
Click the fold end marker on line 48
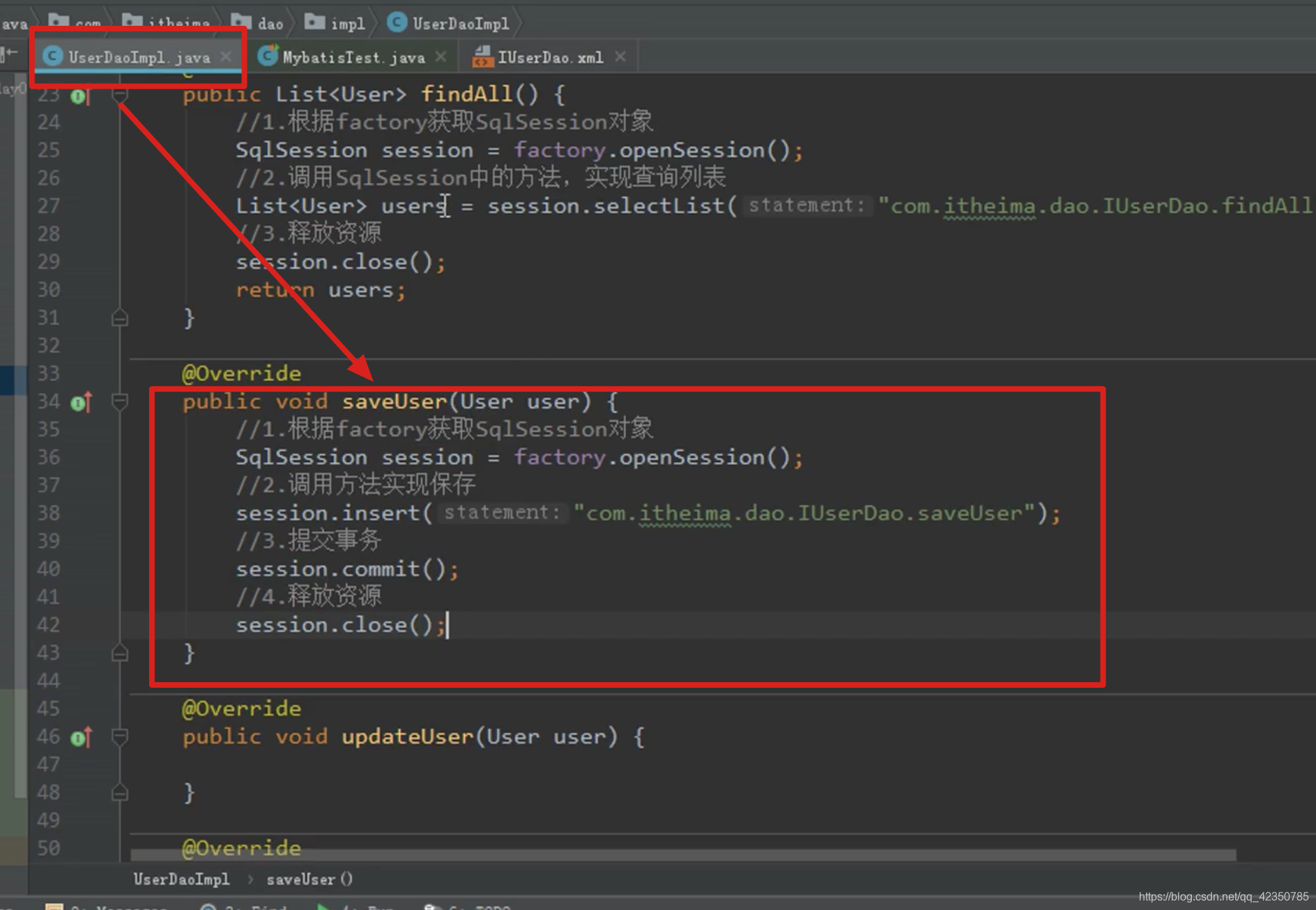click(120, 792)
